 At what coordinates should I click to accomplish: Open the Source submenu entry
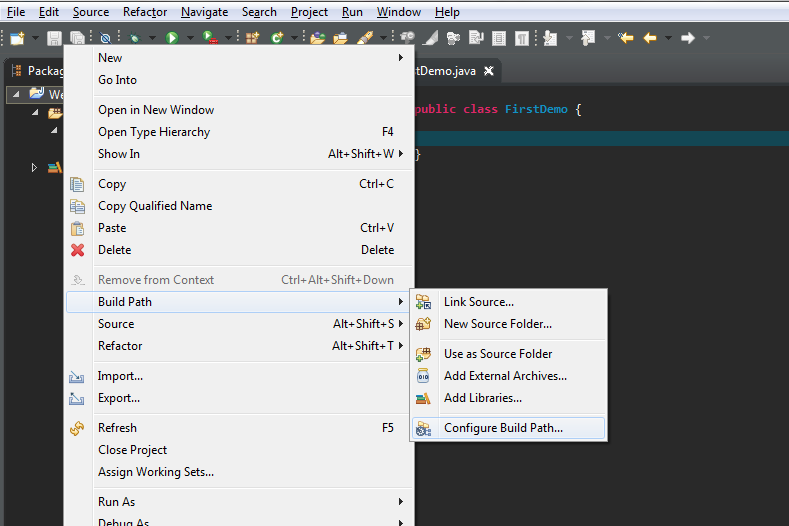[x=240, y=324]
